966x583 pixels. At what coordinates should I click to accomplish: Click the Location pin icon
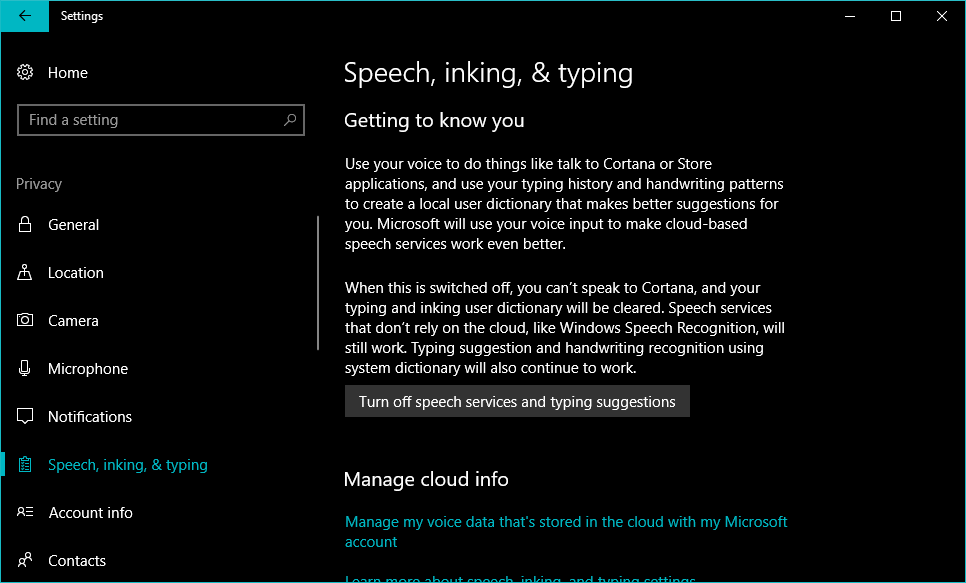click(26, 273)
